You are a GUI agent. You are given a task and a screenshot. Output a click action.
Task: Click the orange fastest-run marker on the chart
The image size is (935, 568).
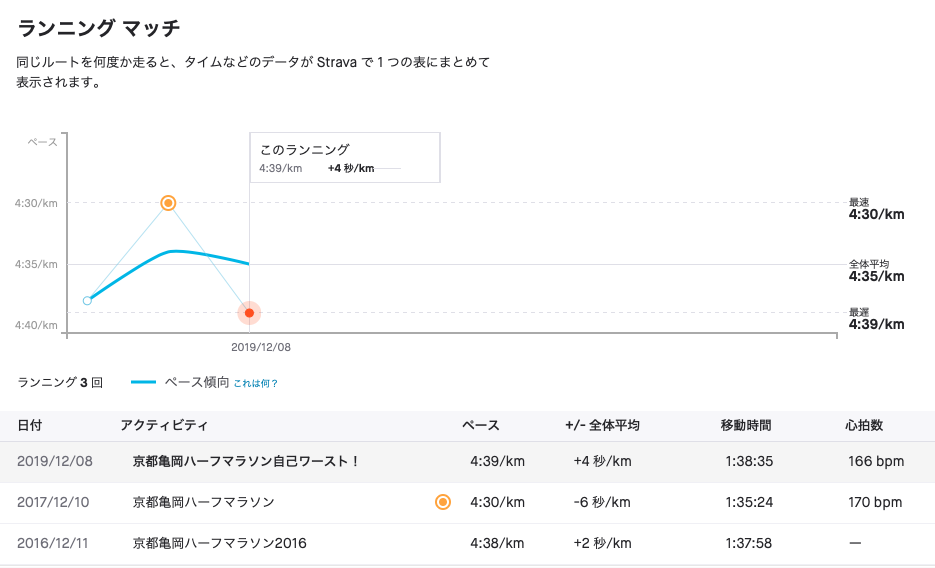168,203
